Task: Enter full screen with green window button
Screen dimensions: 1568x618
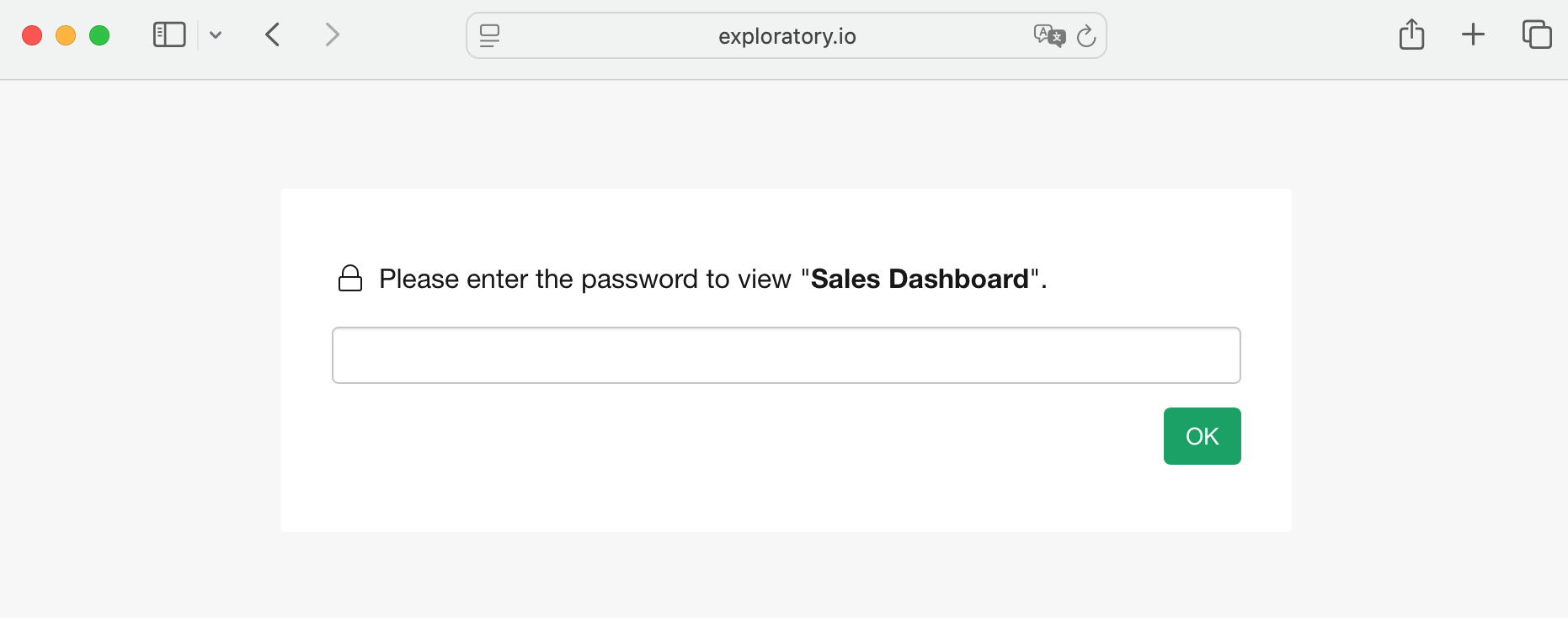Action: tap(99, 35)
